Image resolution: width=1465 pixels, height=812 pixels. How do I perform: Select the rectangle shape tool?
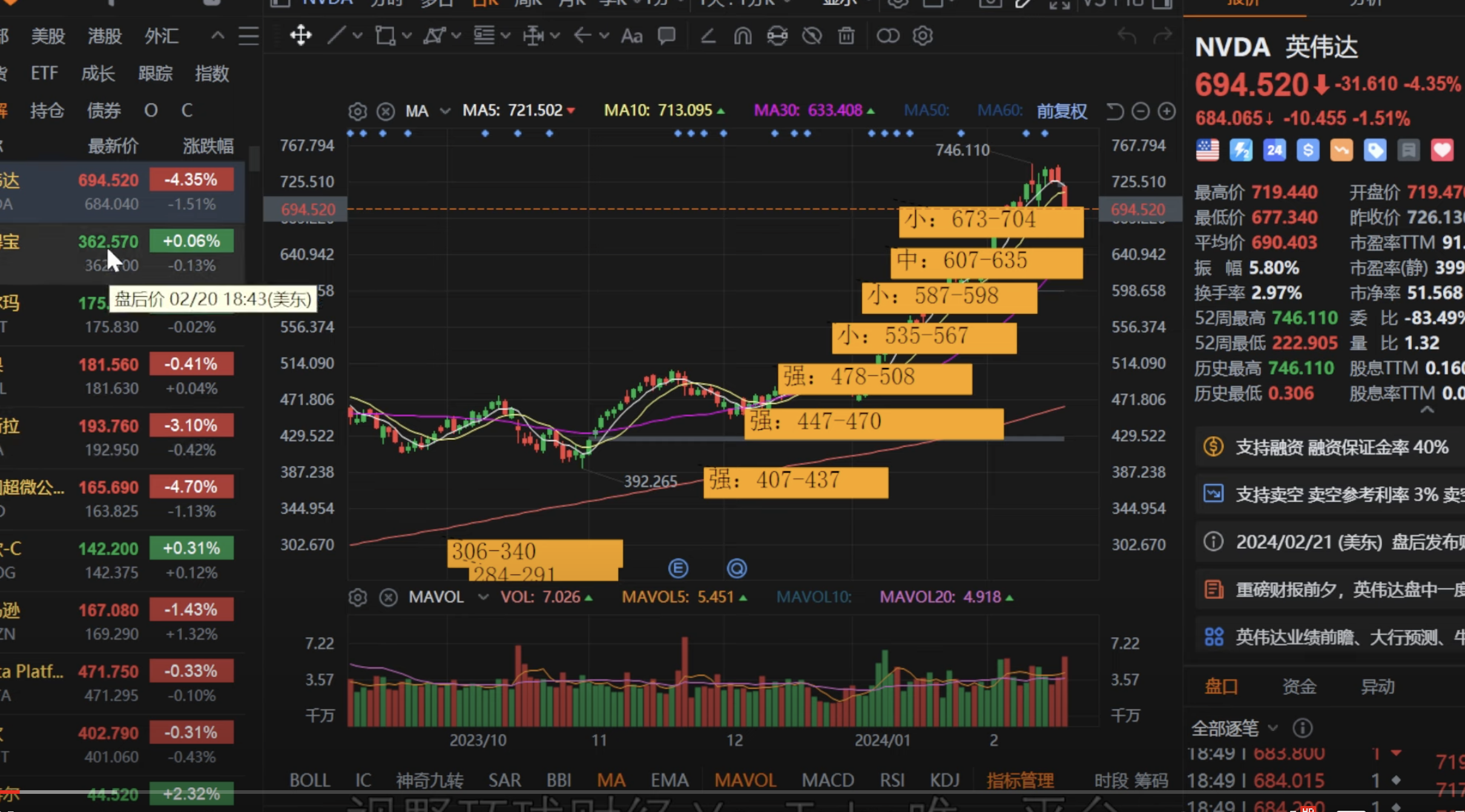[x=385, y=36]
